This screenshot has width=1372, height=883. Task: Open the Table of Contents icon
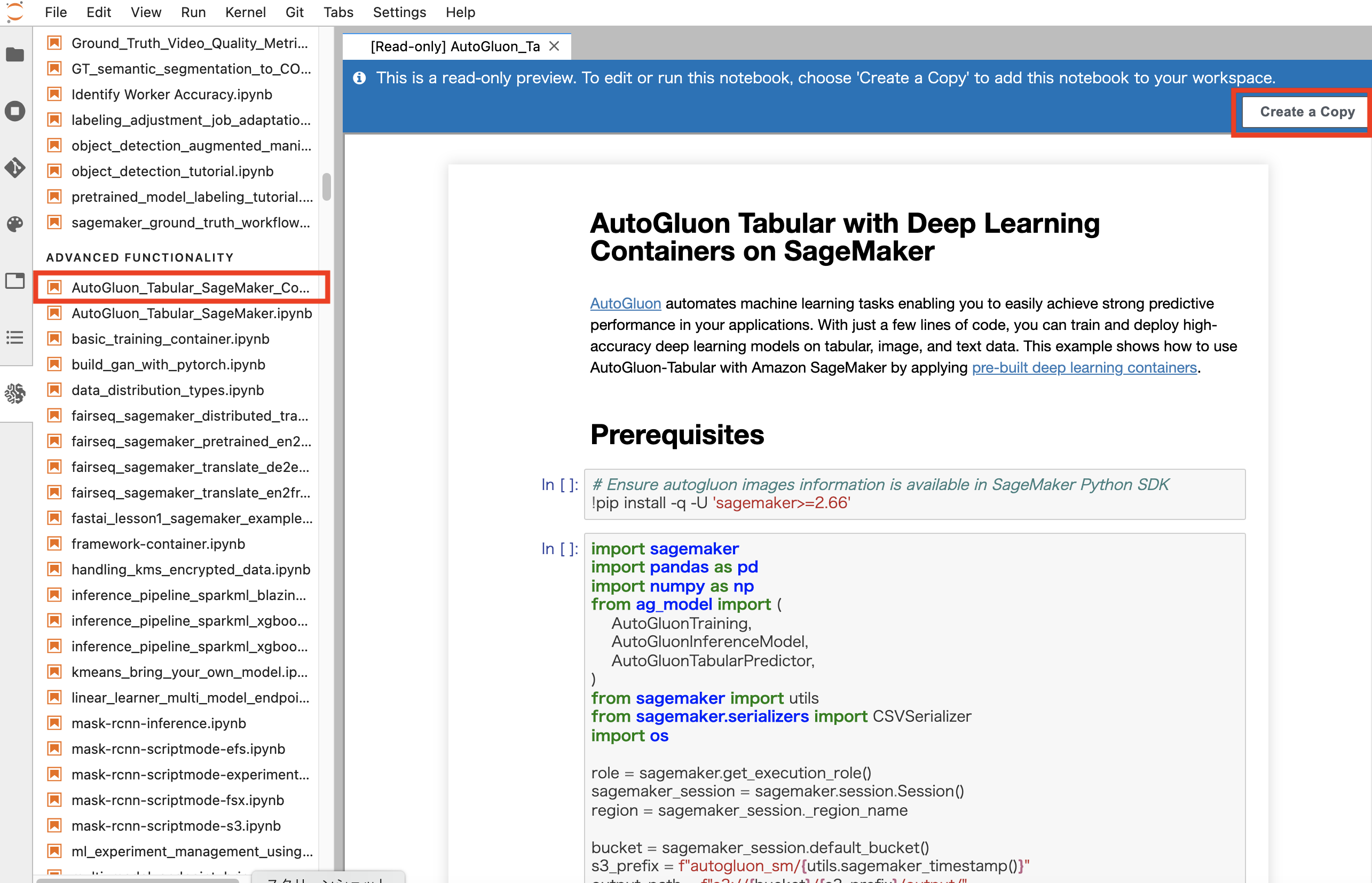15,337
